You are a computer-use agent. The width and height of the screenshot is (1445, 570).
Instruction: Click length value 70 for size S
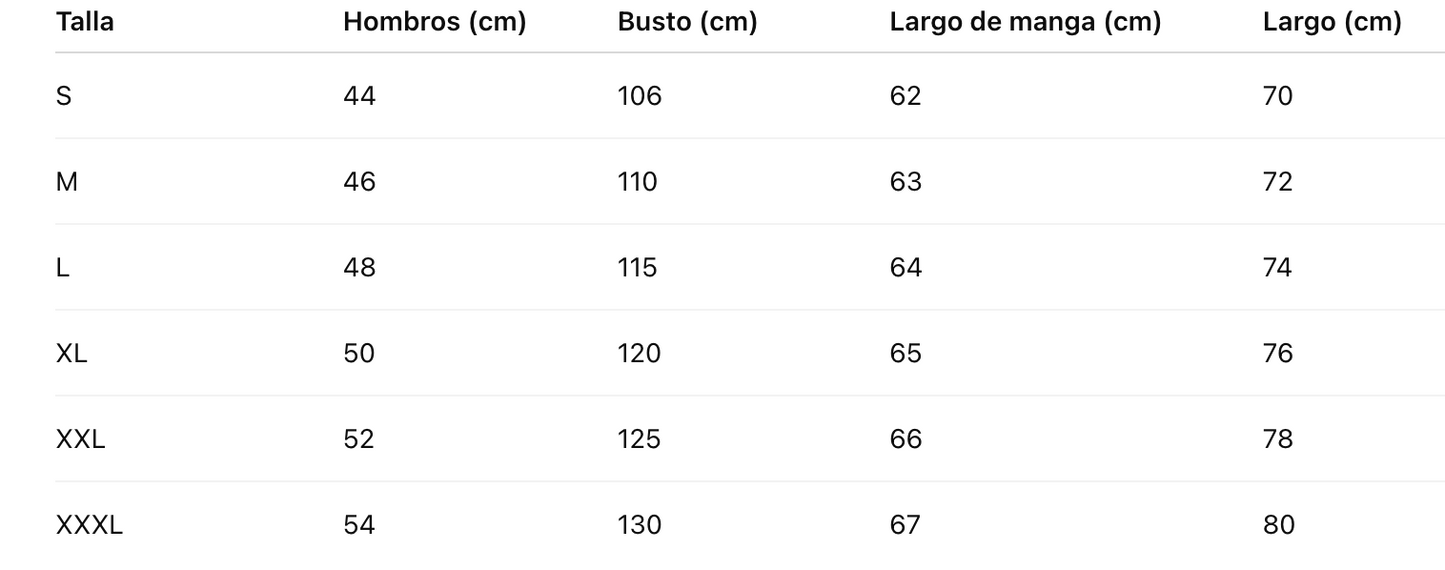coord(1278,96)
